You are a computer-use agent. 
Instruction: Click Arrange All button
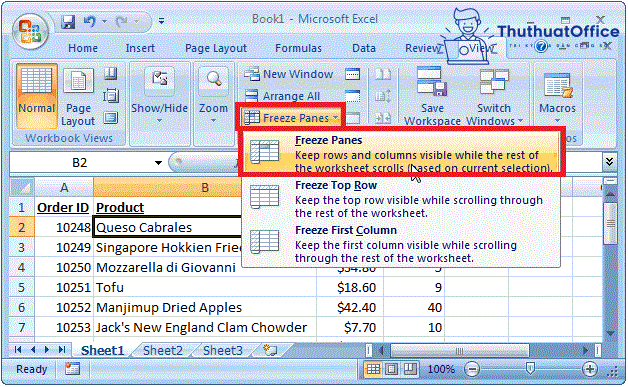282,96
